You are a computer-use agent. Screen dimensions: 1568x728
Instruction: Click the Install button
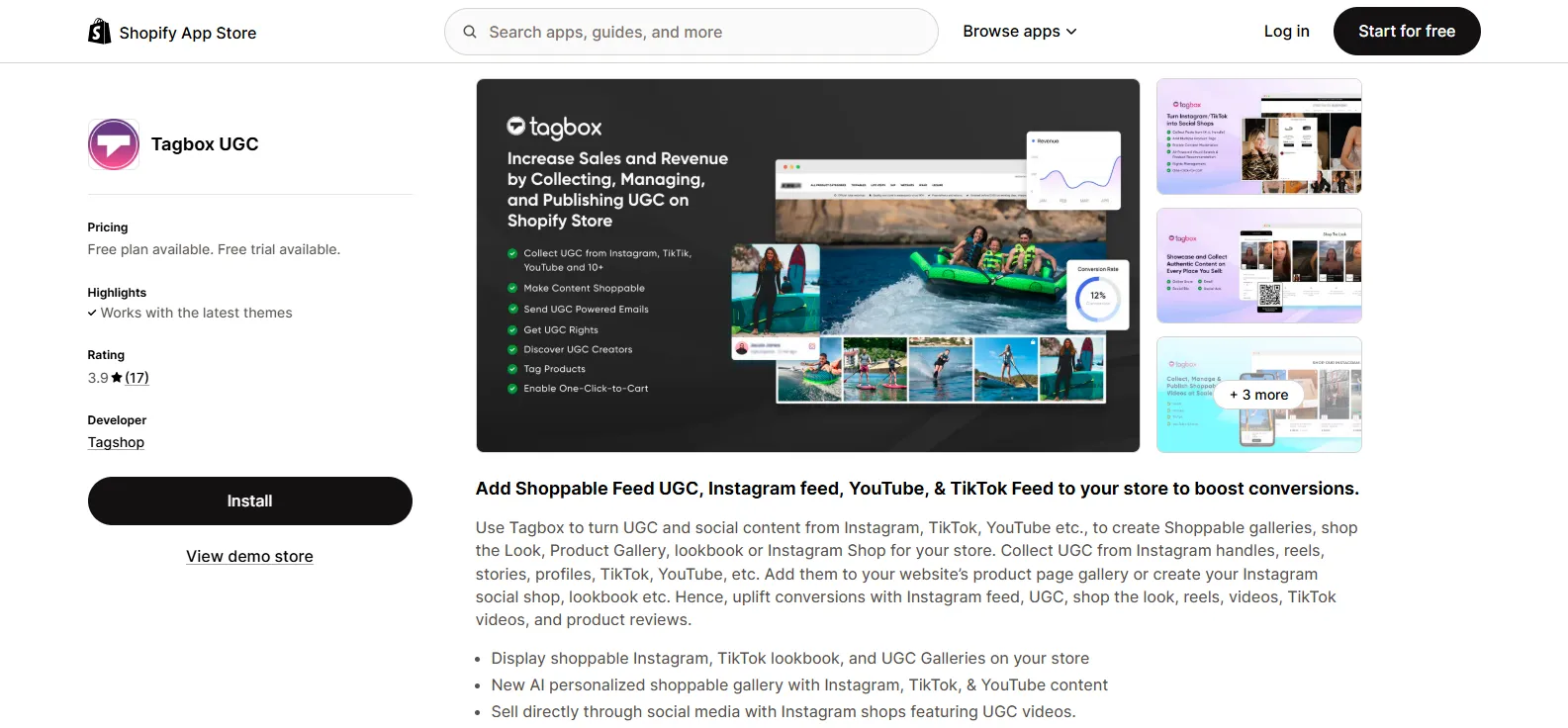(x=249, y=501)
